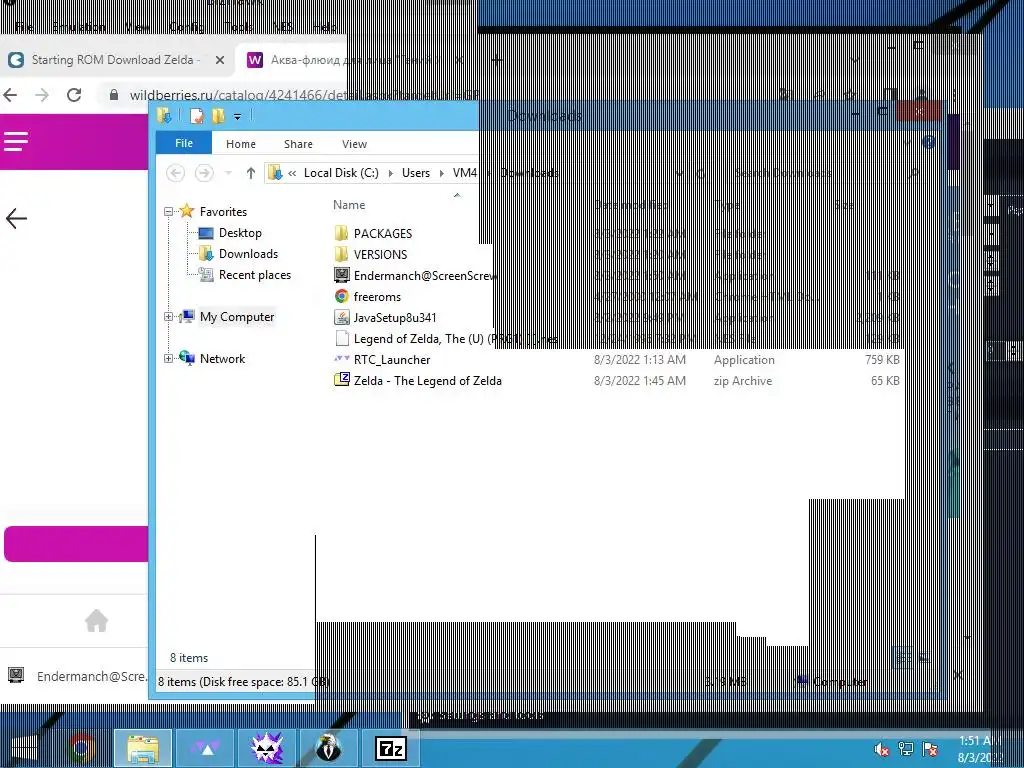Select Recent places under Favorites
This screenshot has height=768, width=1024.
[x=255, y=275]
